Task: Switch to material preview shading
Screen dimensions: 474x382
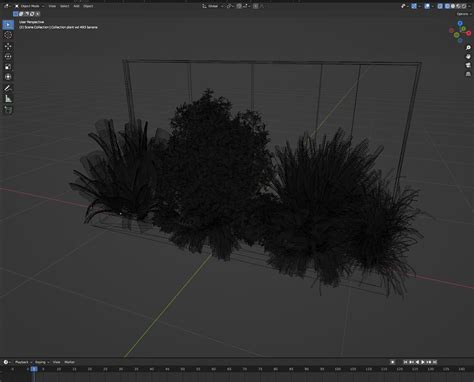Action: tap(458, 6)
